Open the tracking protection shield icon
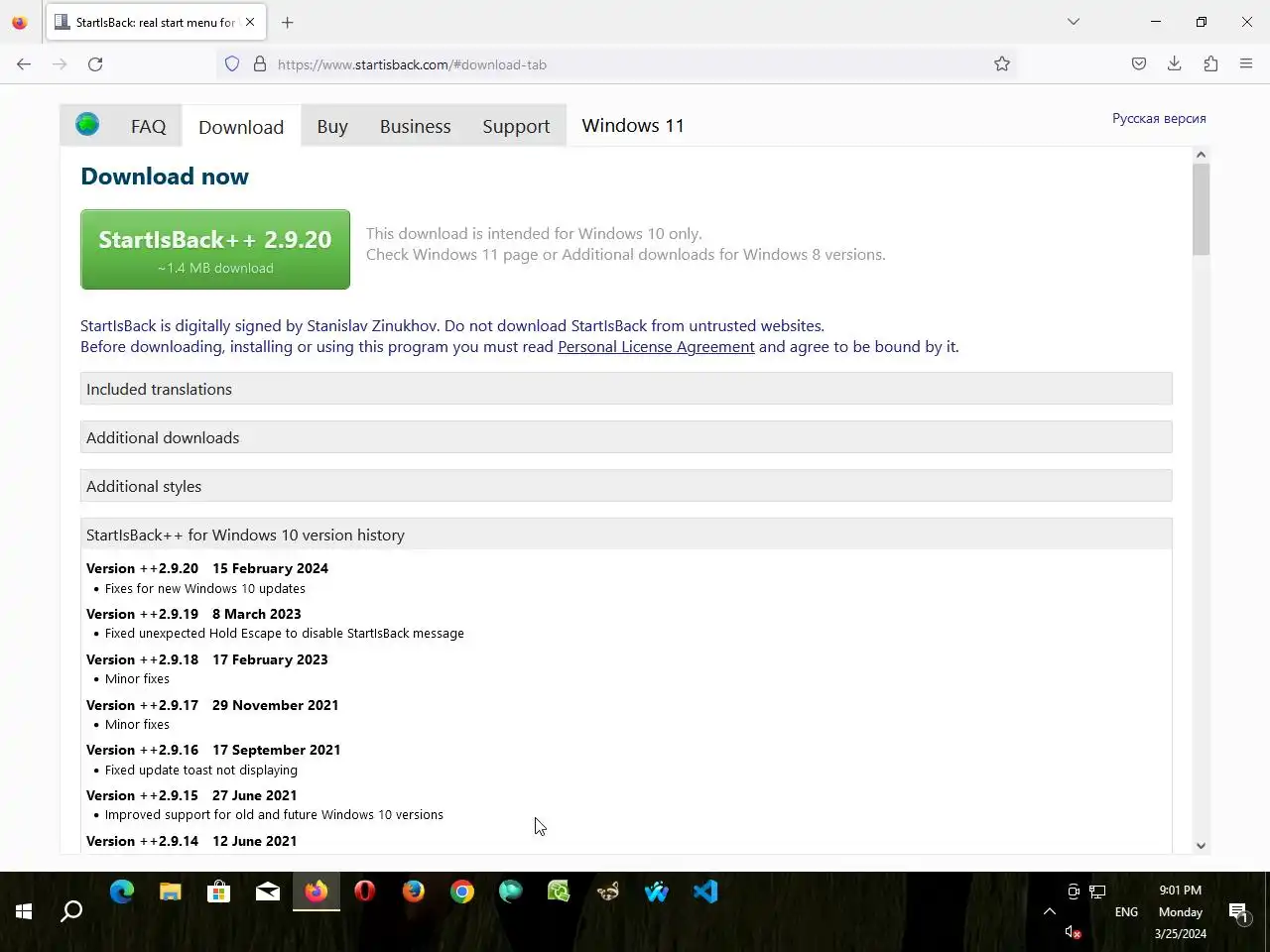This screenshot has width=1270, height=952. 232,64
